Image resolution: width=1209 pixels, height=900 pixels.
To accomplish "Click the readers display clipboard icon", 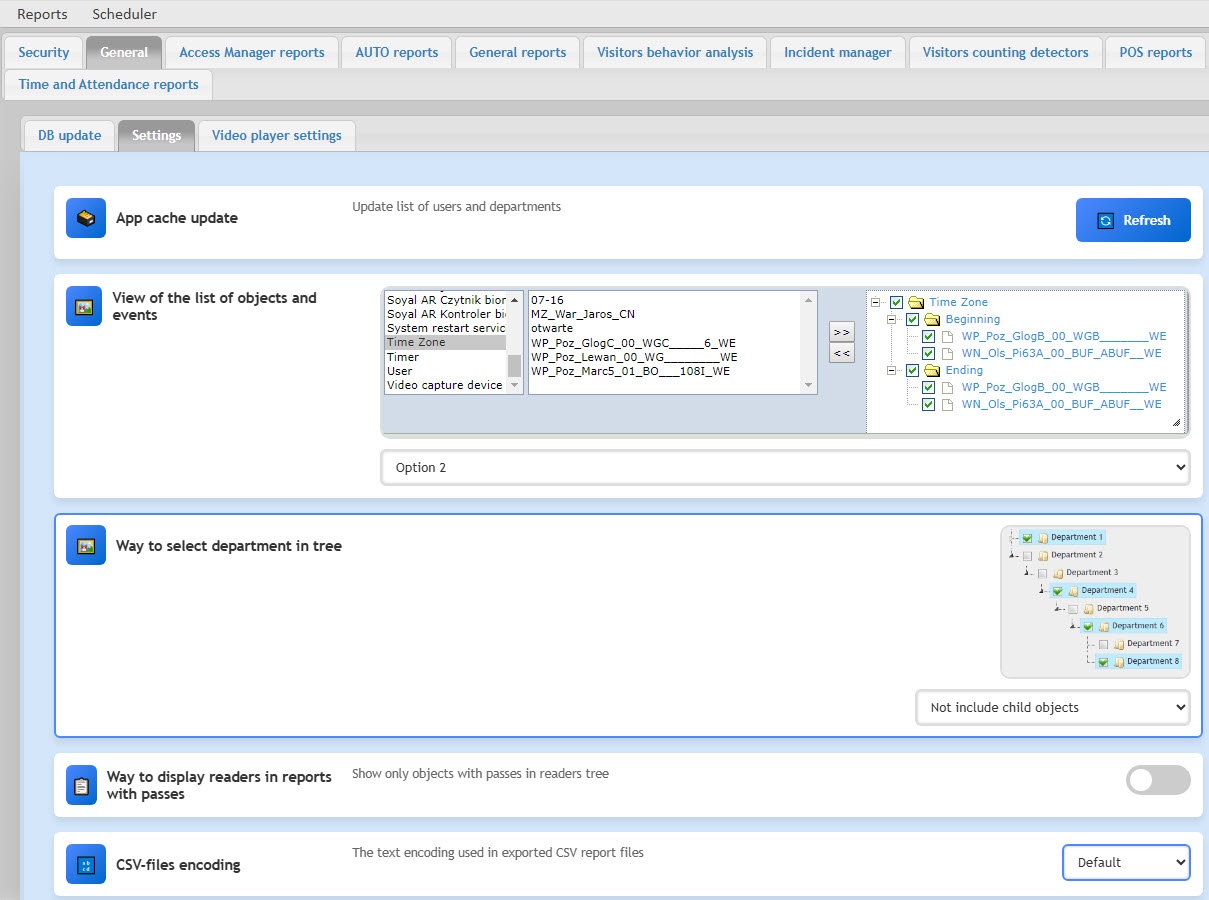I will (x=81, y=785).
